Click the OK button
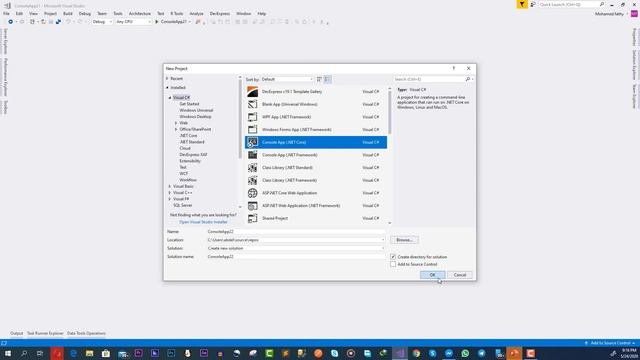640x360 pixels. coord(432,275)
